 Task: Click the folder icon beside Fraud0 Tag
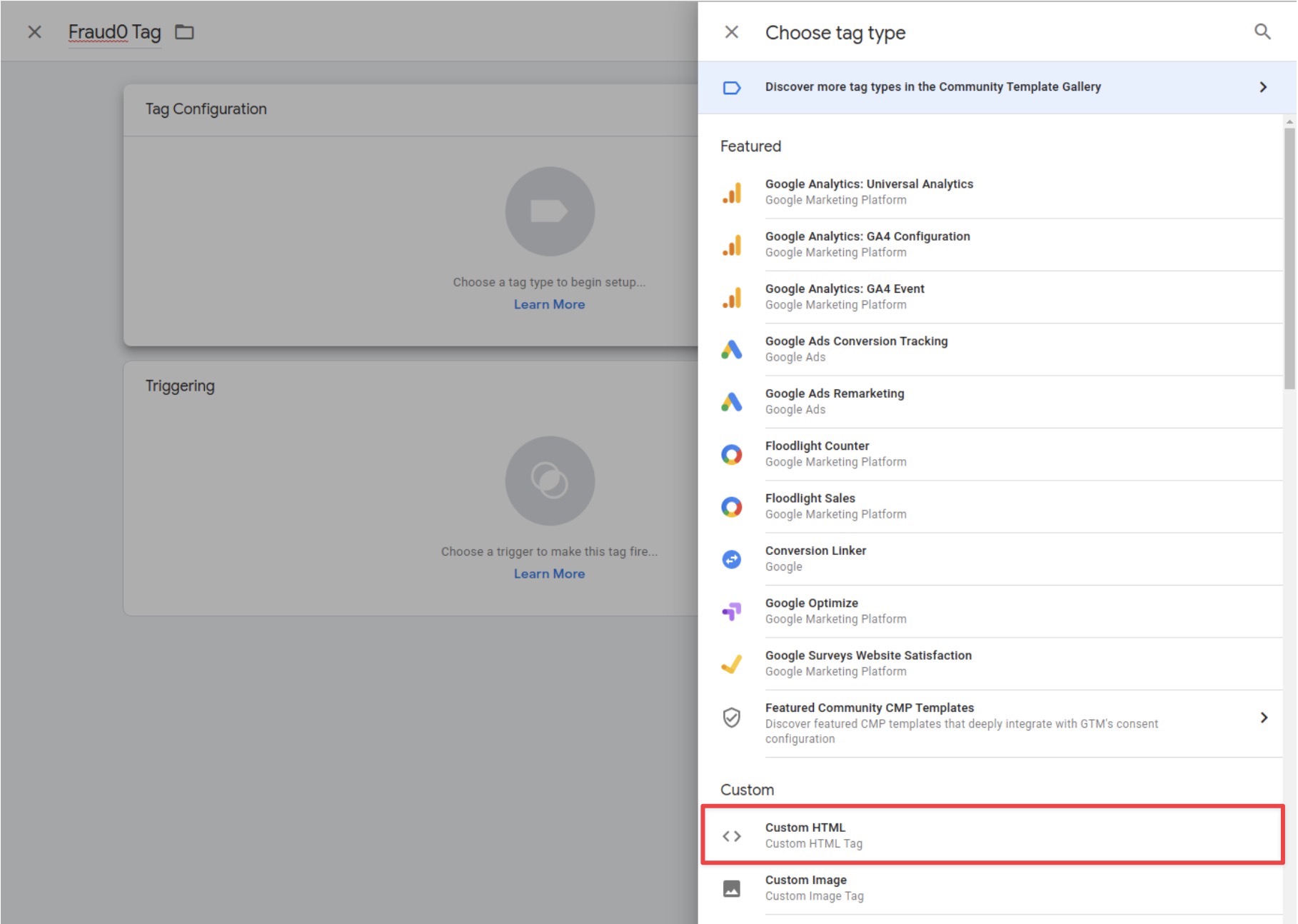tap(185, 32)
